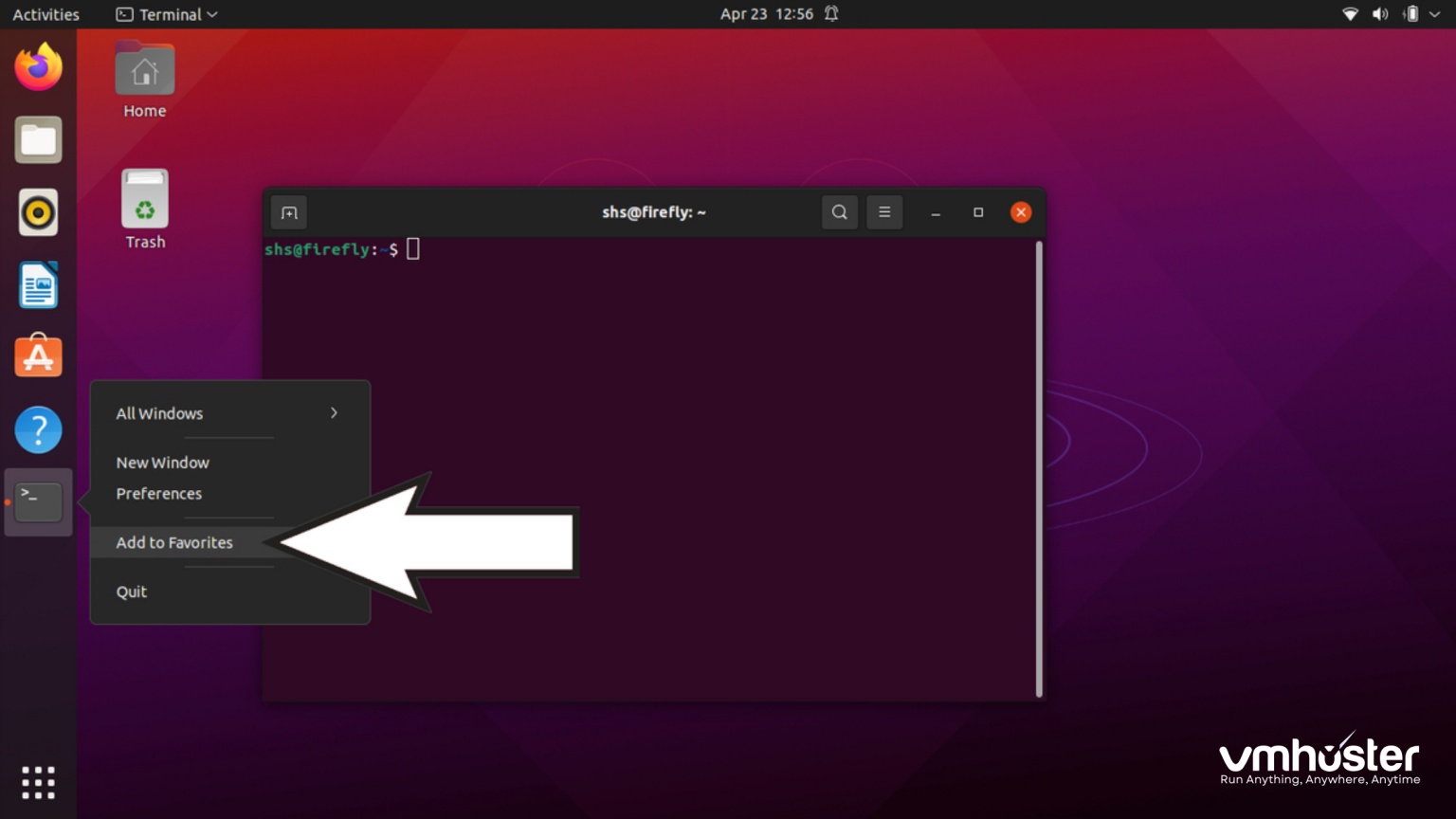Click the notification bell in the top bar

tap(830, 13)
